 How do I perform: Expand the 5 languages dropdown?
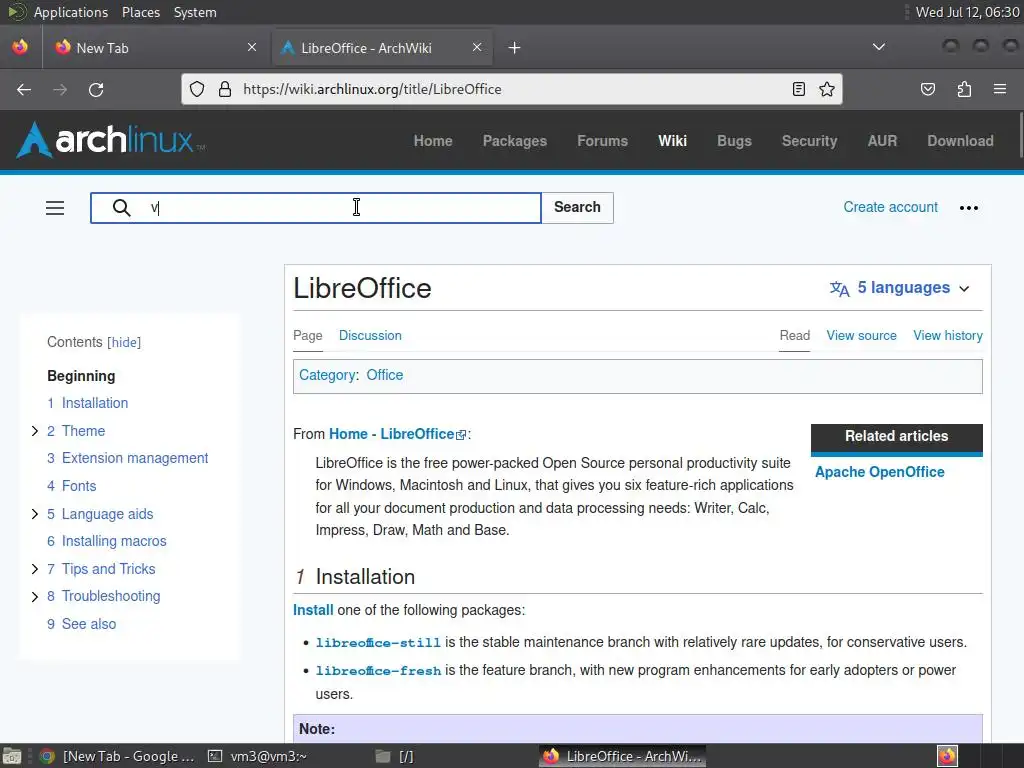[900, 288]
